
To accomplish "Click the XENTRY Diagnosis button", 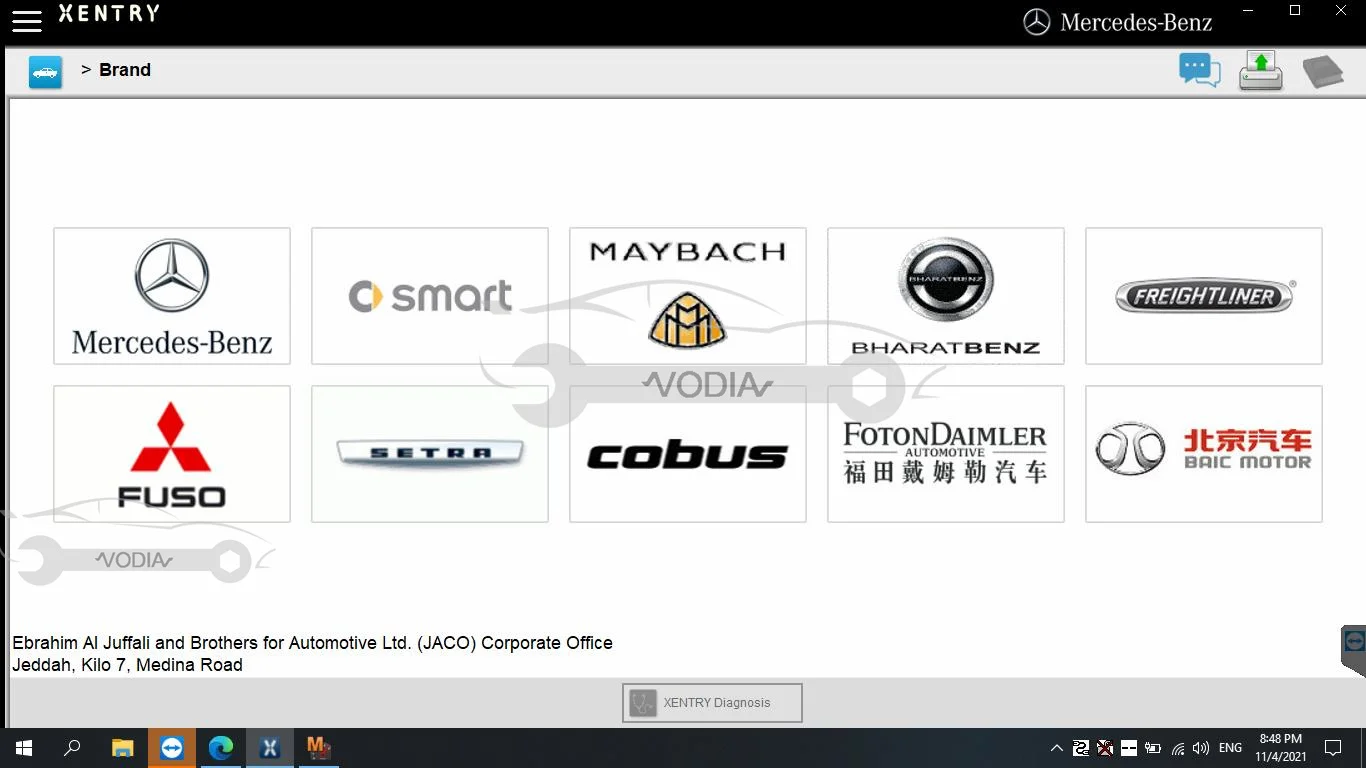I will [712, 703].
